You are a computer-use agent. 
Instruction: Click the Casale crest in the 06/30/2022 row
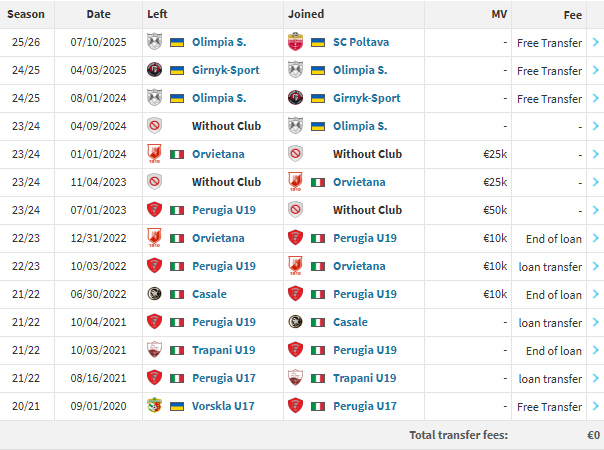pyautogui.click(x=154, y=294)
